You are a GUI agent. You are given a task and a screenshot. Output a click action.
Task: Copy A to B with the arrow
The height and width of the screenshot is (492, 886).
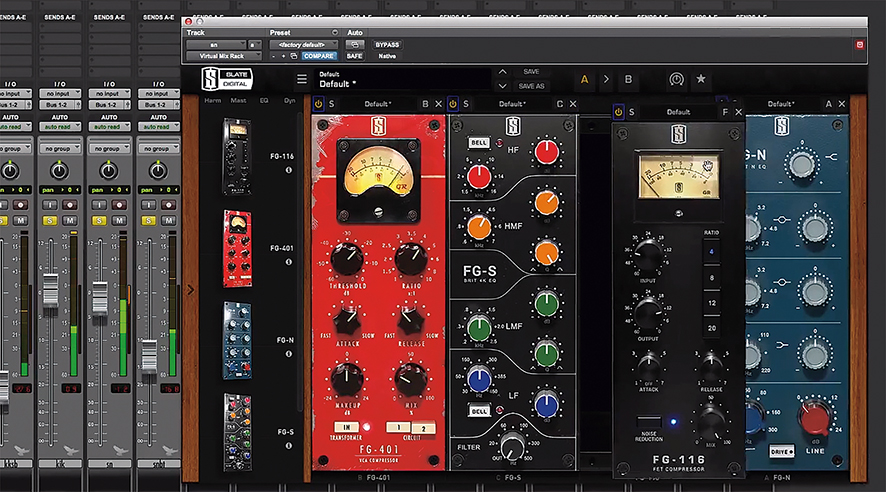click(606, 79)
